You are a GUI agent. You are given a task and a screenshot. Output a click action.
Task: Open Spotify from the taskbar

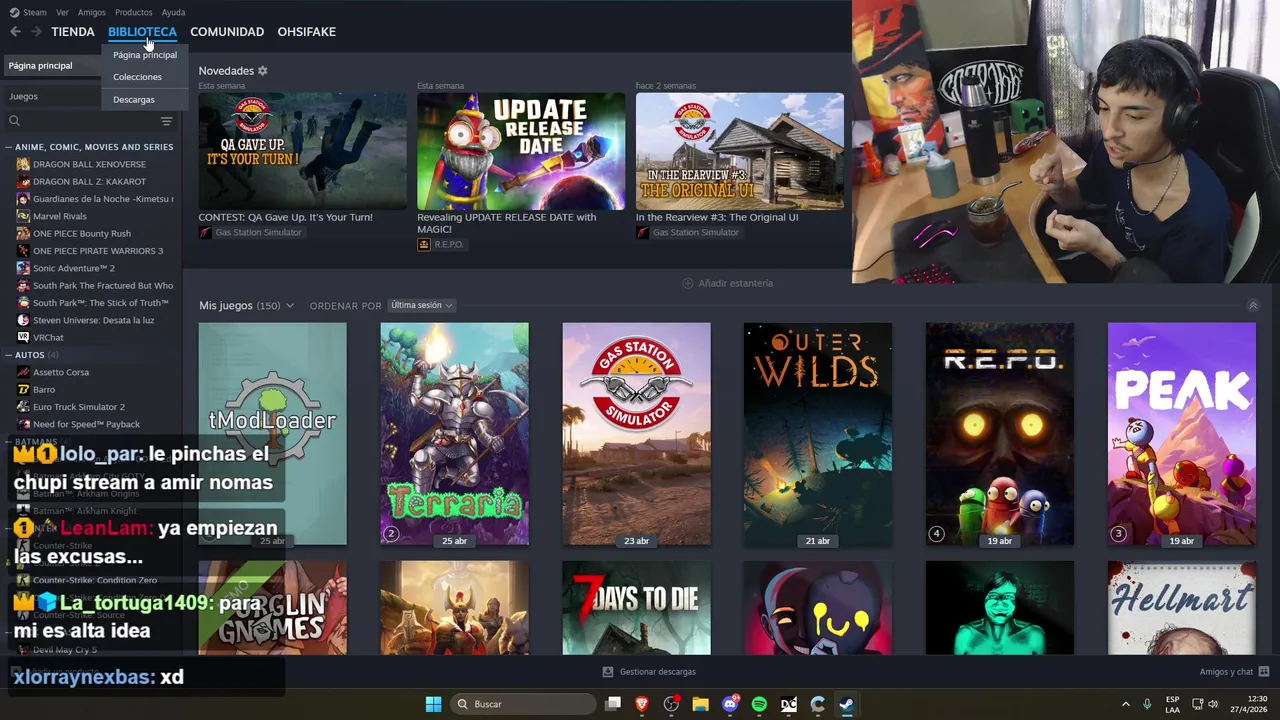(x=759, y=704)
